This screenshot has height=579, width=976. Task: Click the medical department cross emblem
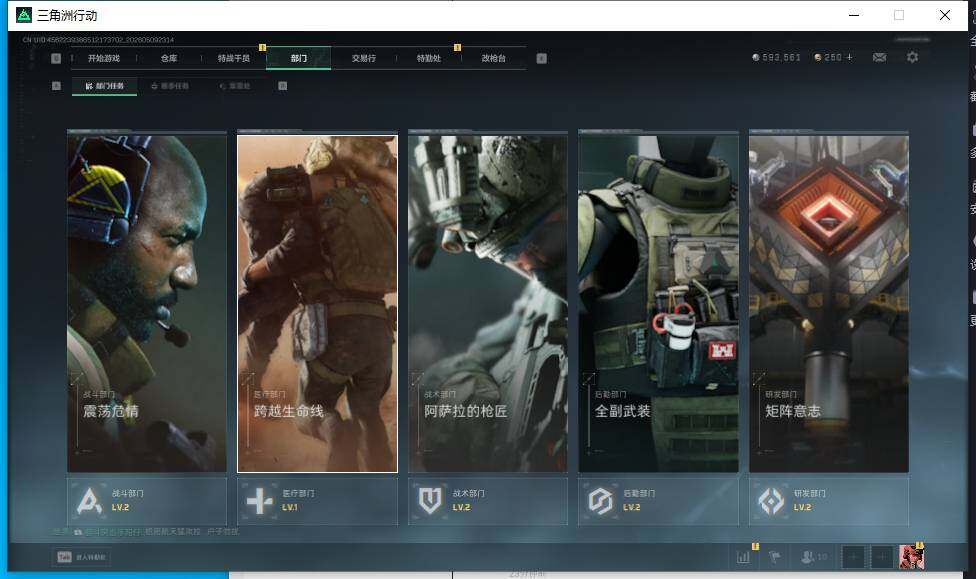[260, 501]
